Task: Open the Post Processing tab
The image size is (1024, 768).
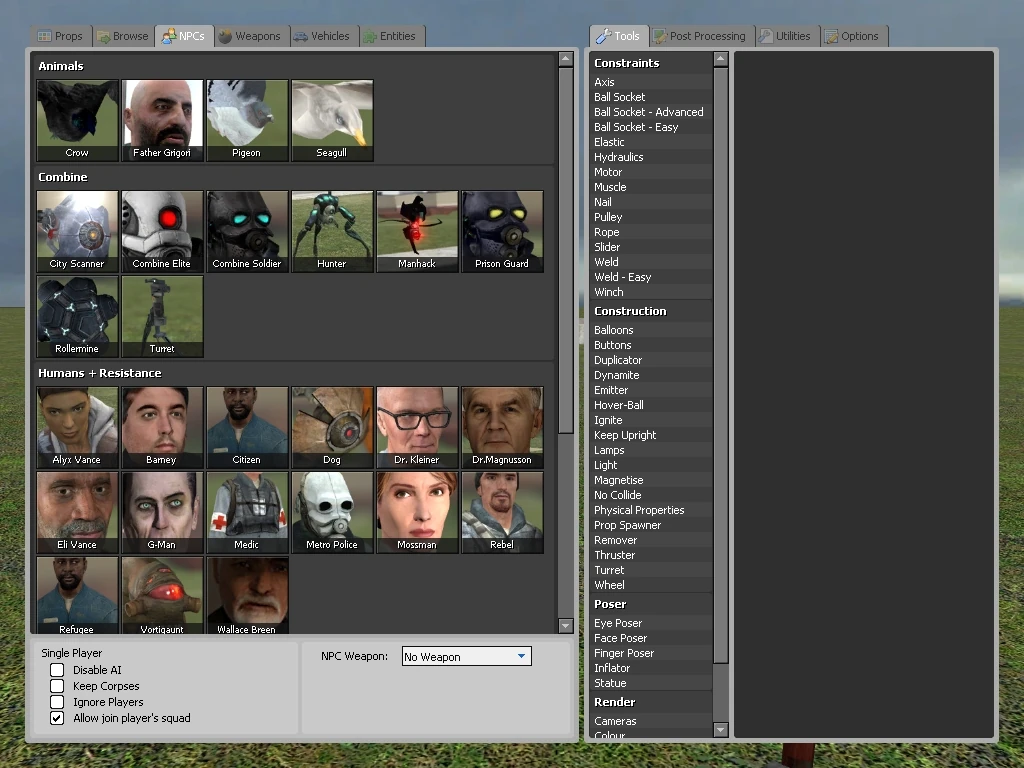Action: point(699,36)
